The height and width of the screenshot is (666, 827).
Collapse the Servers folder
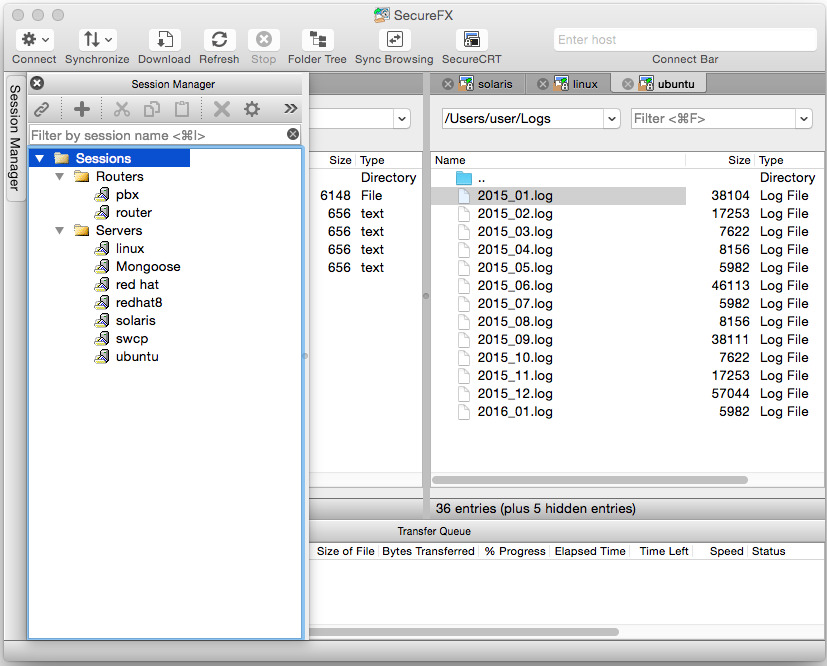tap(60, 230)
